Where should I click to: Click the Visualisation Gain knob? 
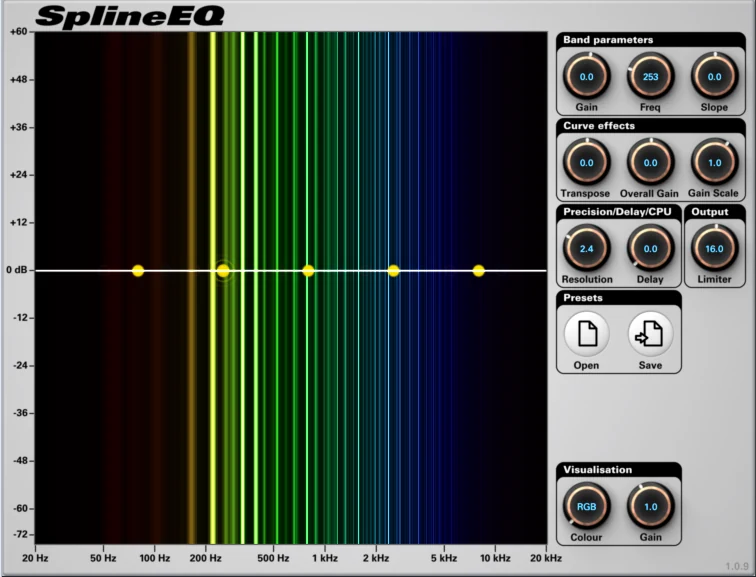tap(650, 507)
